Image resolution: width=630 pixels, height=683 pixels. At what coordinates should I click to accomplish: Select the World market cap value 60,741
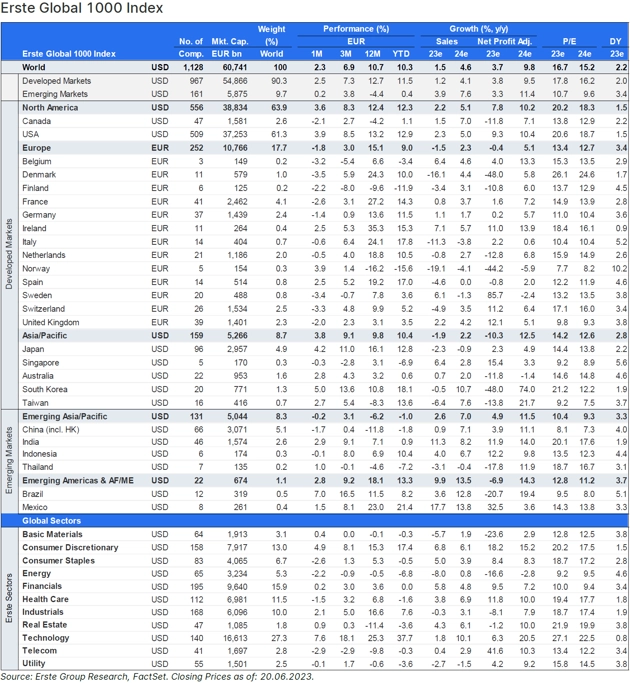[234, 67]
